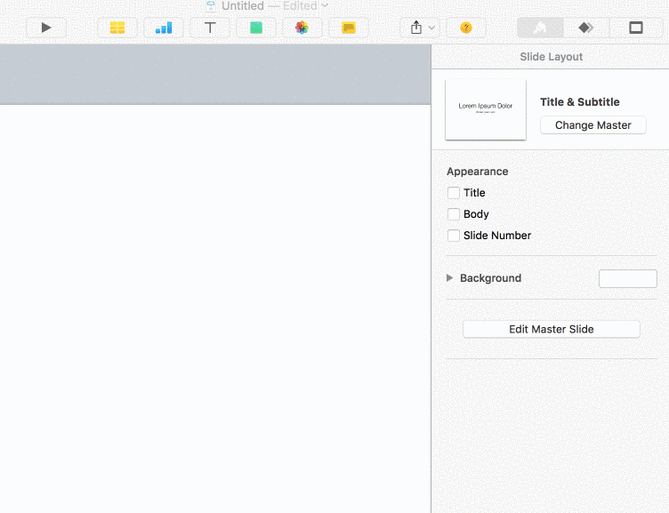Add a comment with the sticky note icon

[x=349, y=28]
